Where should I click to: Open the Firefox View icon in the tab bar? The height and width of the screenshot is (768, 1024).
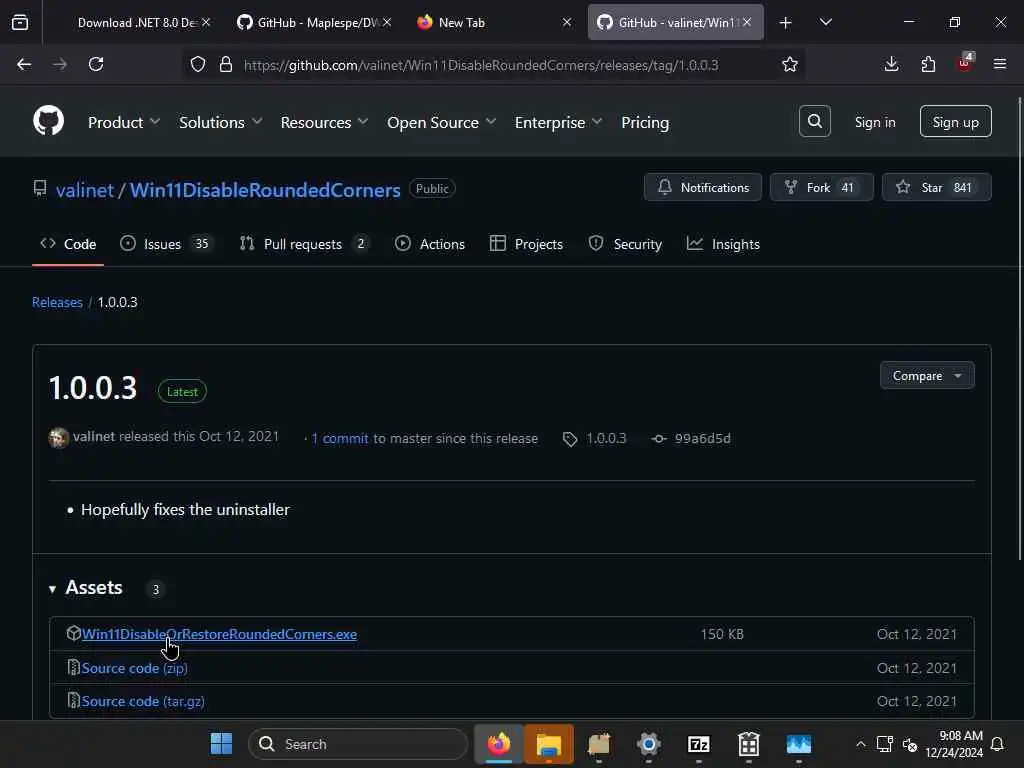click(20, 22)
